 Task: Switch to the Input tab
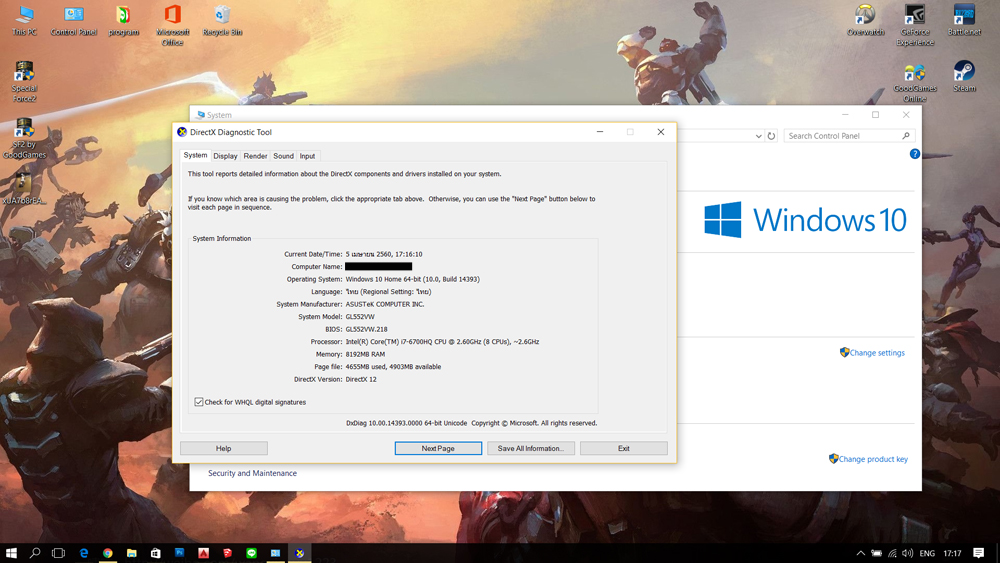[307, 156]
